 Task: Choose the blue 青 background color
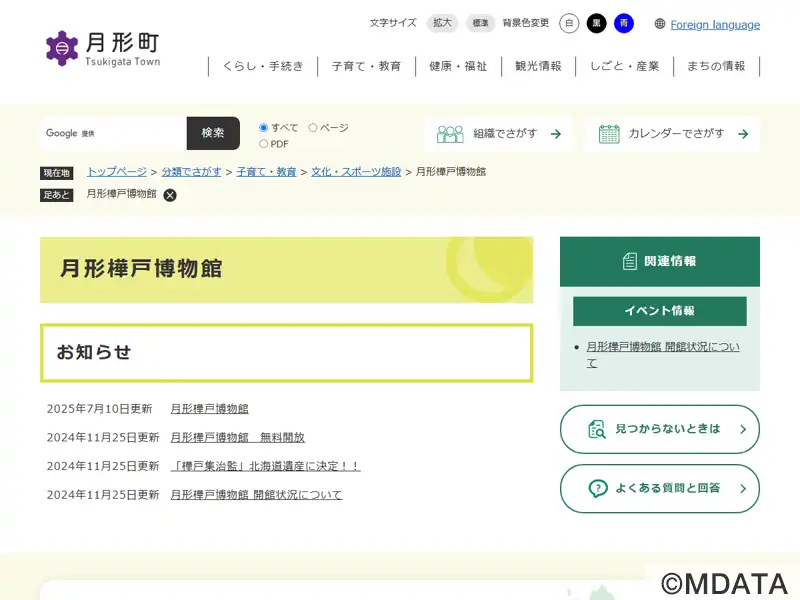tap(624, 24)
